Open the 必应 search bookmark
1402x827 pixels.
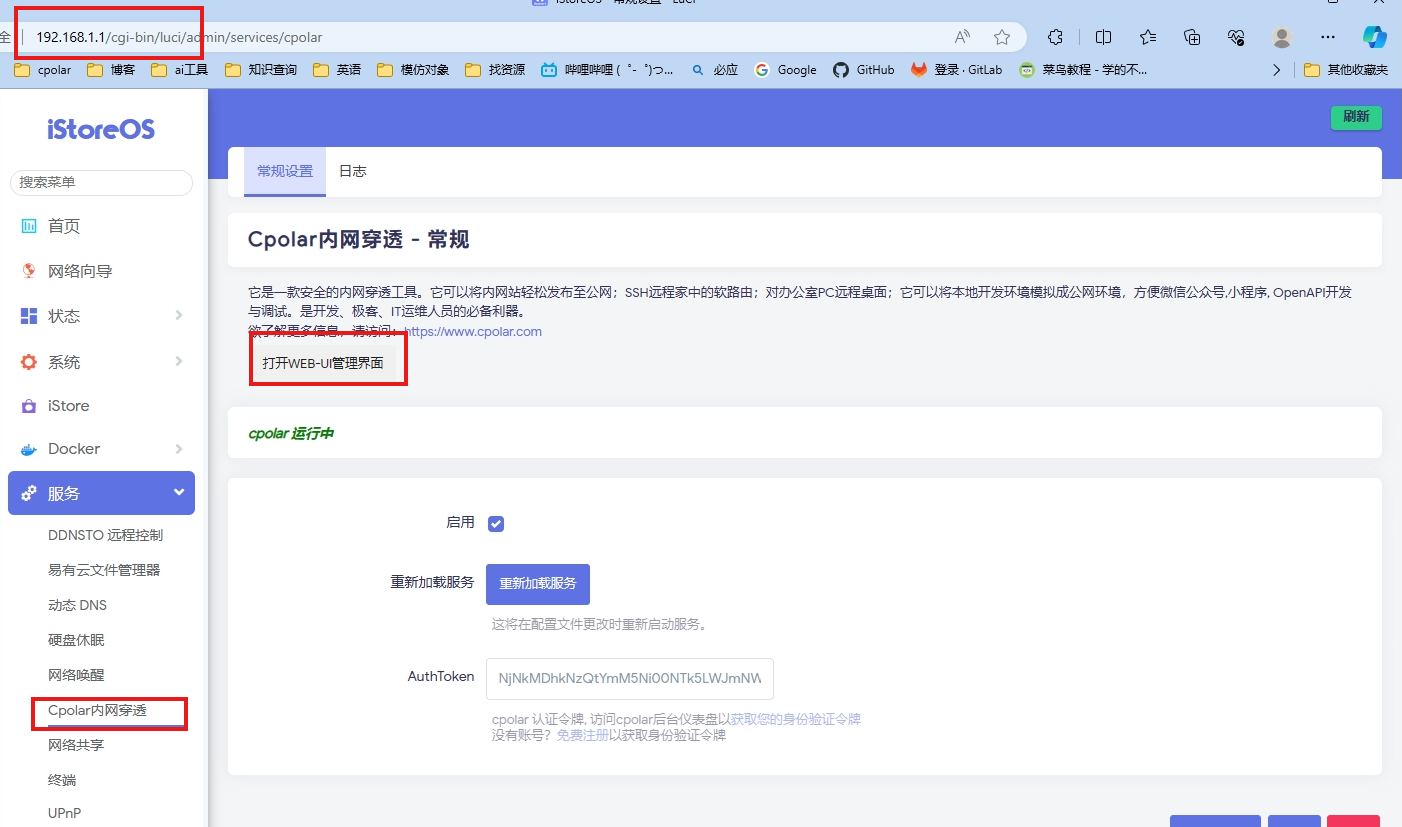715,70
